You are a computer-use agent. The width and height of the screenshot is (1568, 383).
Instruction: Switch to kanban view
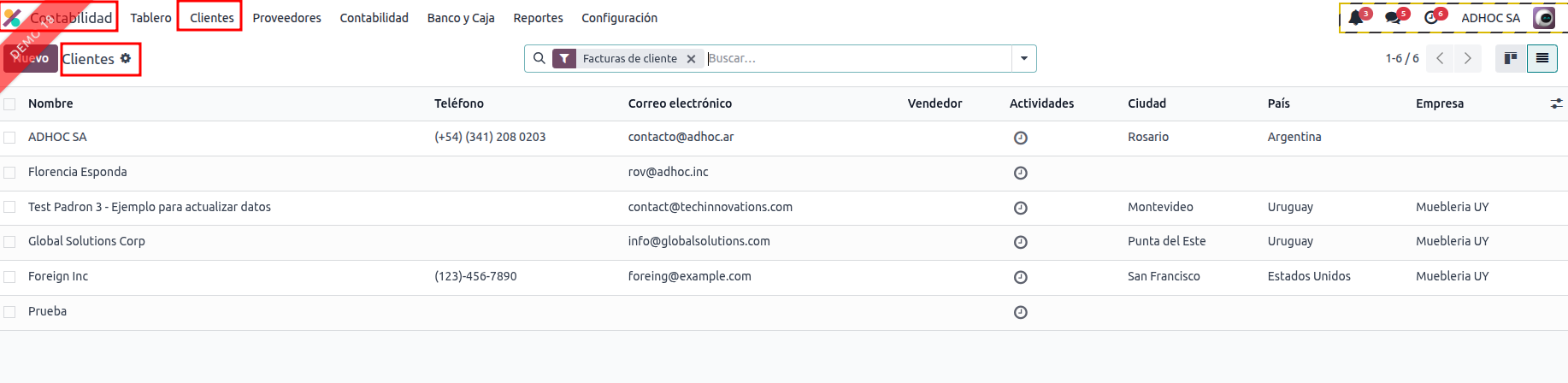[1511, 58]
